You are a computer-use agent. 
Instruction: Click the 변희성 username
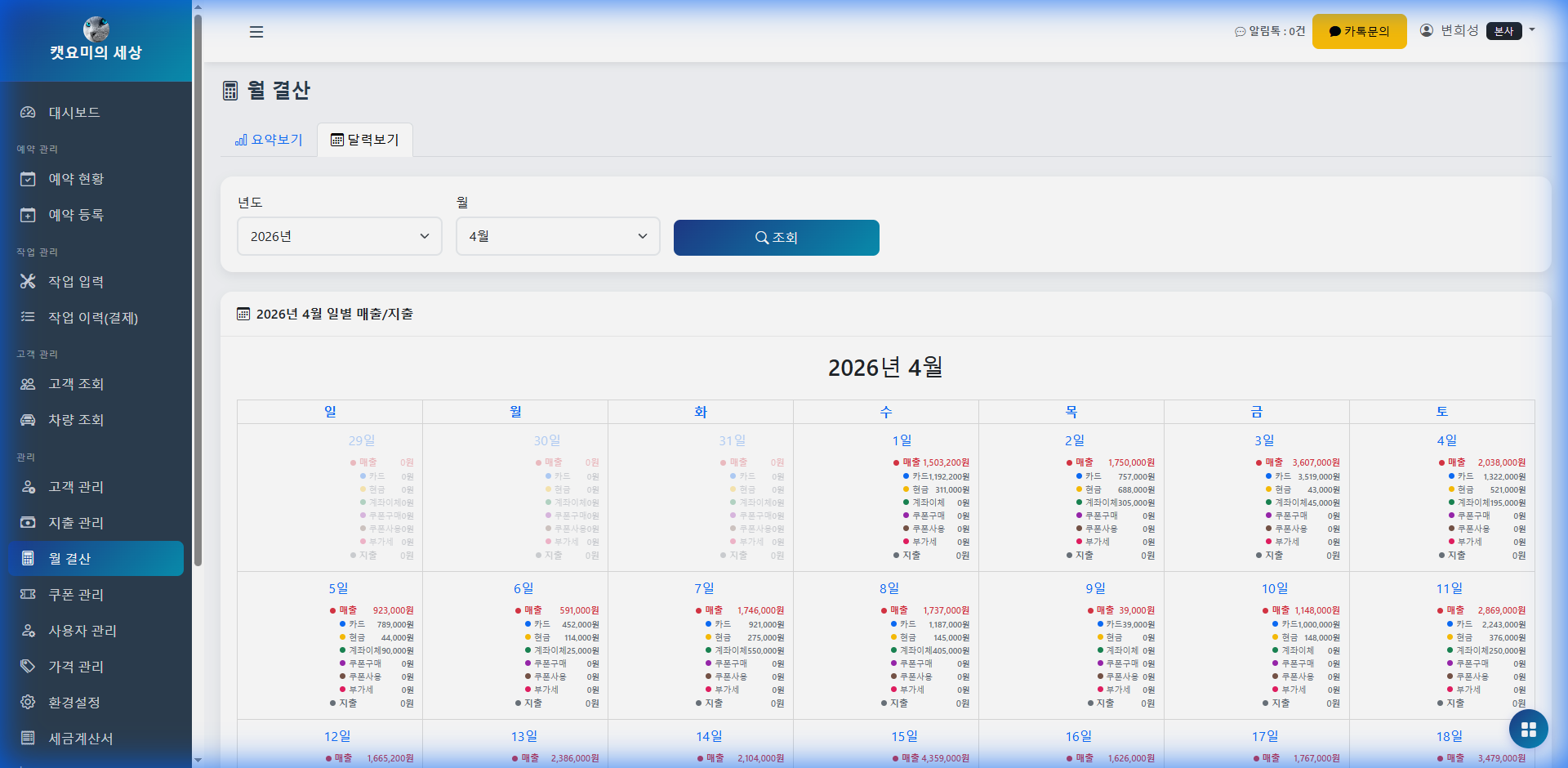tap(1459, 30)
